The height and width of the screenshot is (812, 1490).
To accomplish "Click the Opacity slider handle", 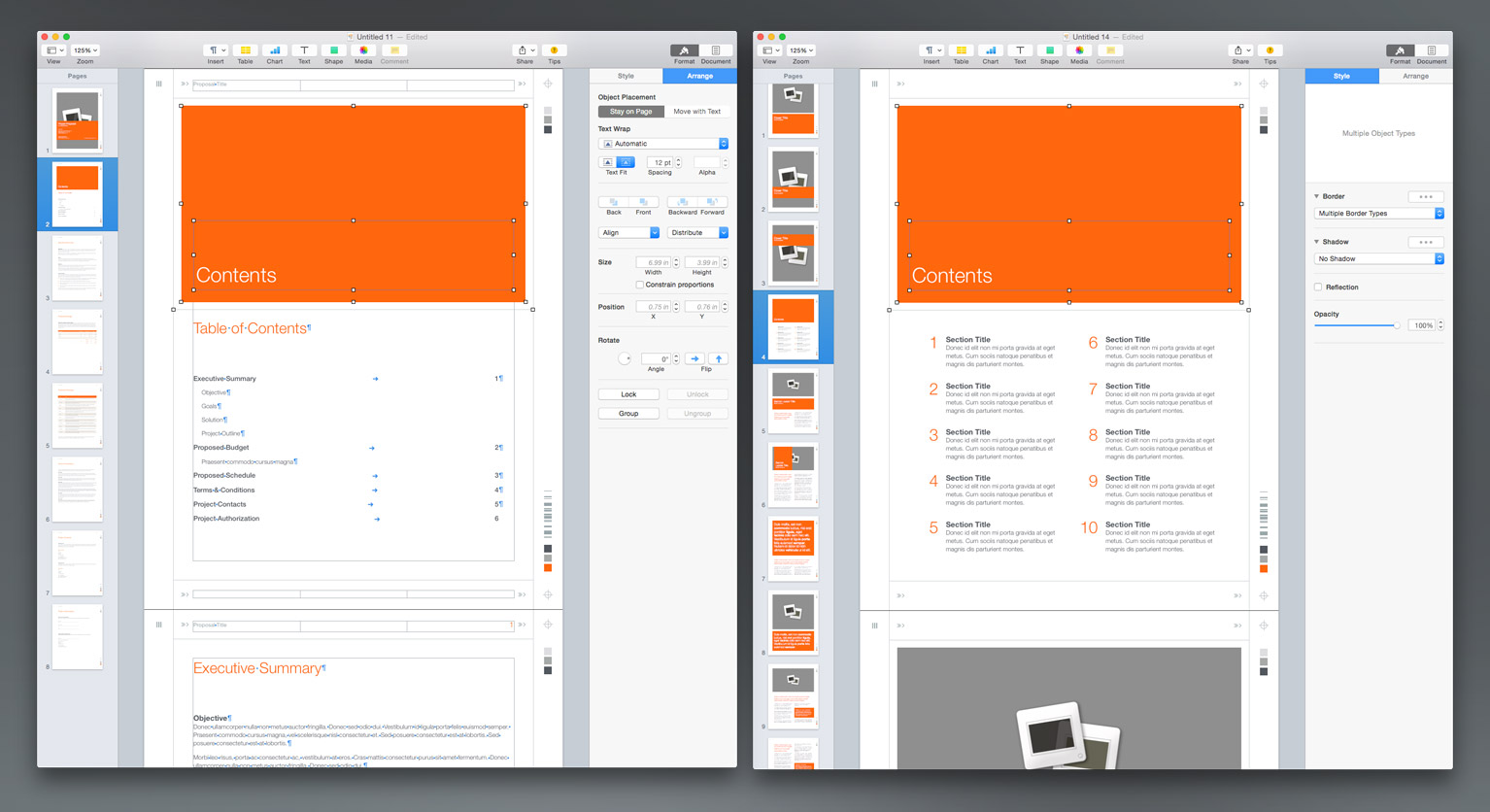I will (1397, 325).
